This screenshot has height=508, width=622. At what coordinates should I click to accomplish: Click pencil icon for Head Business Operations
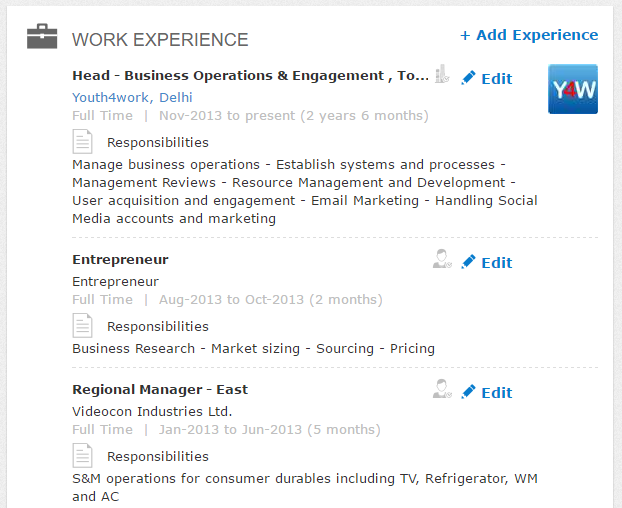pyautogui.click(x=468, y=78)
